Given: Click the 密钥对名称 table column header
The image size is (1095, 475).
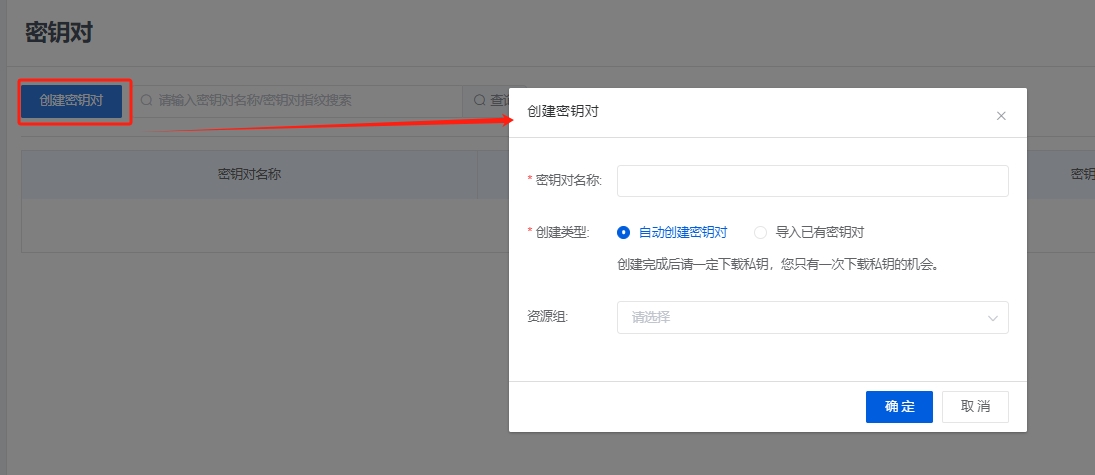Looking at the screenshot, I should click(249, 174).
